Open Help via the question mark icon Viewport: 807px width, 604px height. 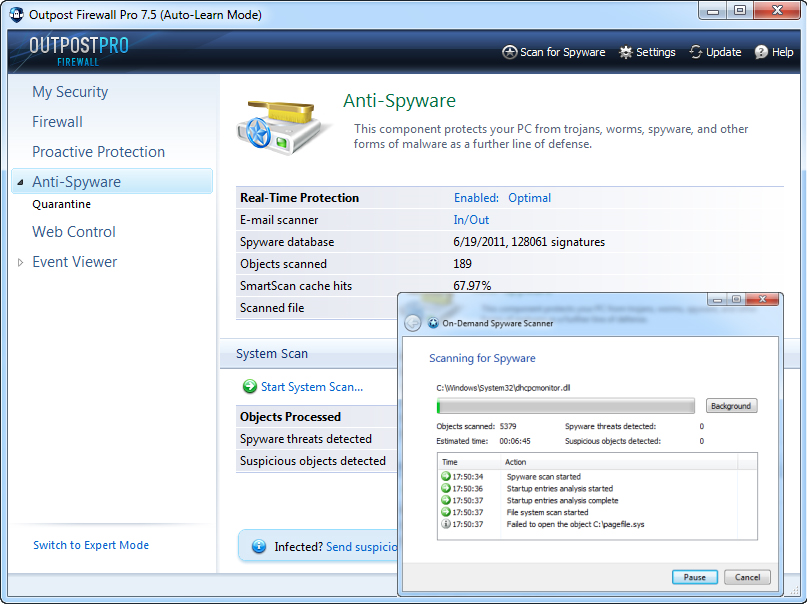pos(761,52)
